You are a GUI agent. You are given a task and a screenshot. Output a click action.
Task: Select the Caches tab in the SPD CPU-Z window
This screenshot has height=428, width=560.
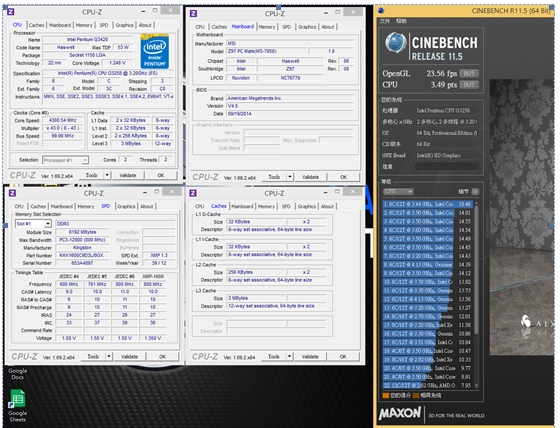[x=38, y=206]
